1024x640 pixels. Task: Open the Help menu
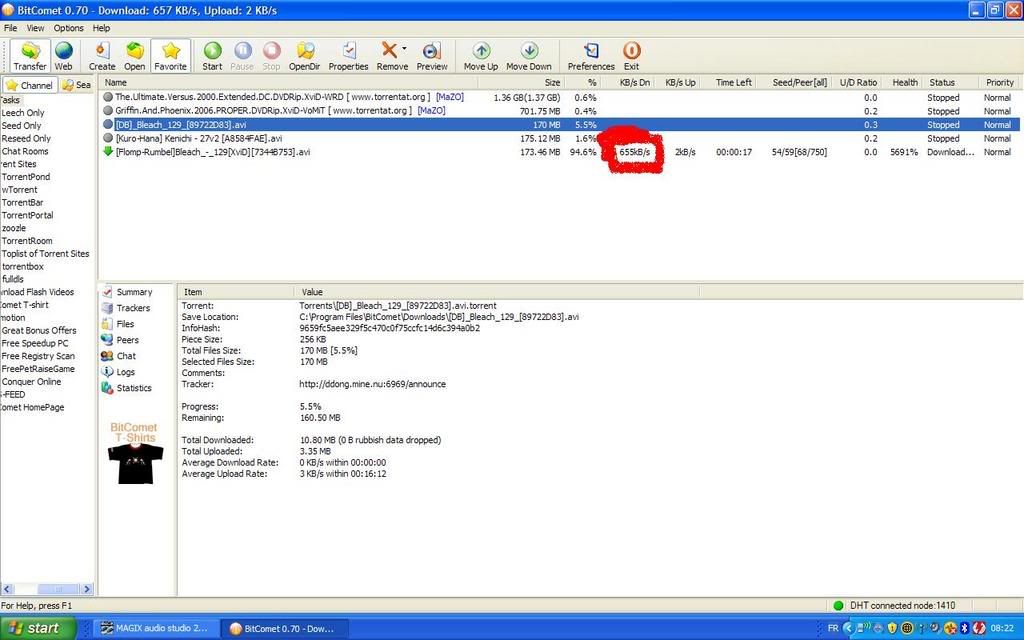click(101, 28)
